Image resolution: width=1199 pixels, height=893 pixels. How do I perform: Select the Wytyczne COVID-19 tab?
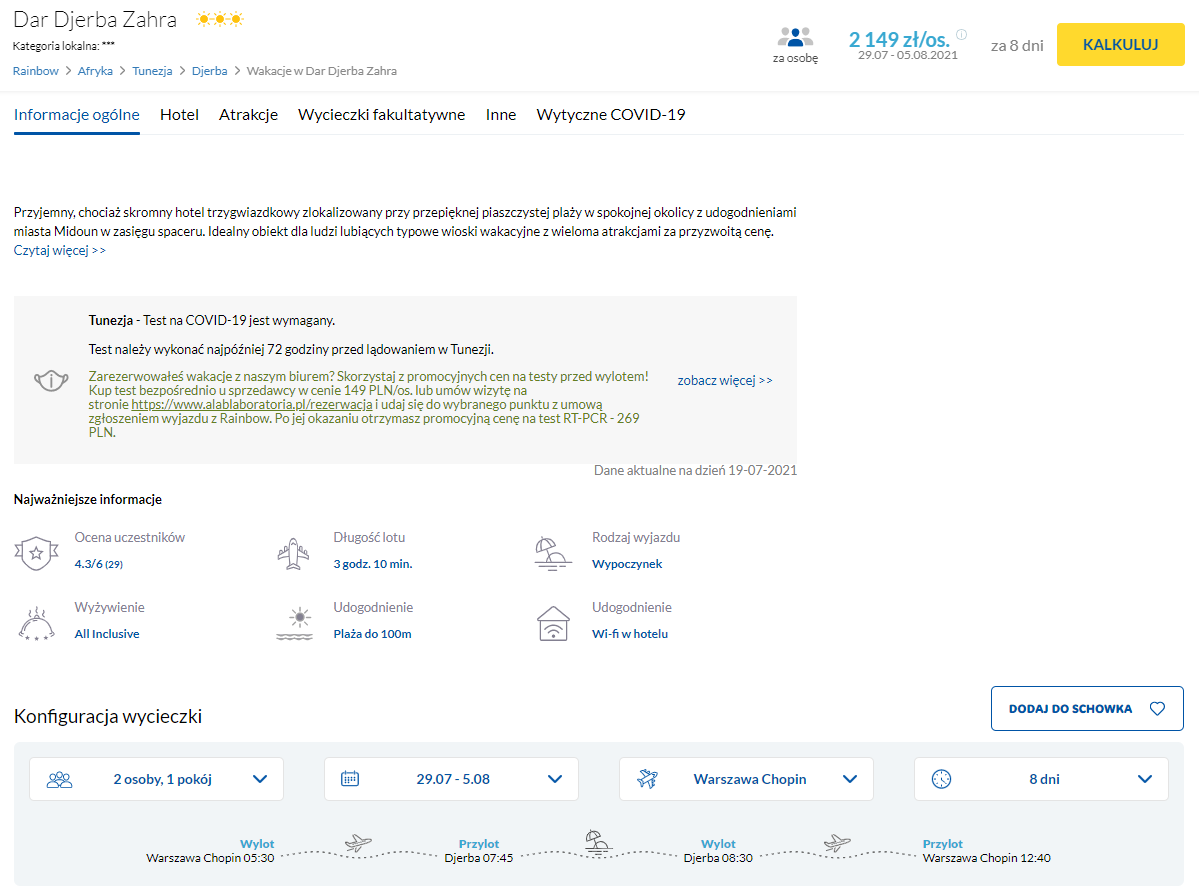[610, 115]
